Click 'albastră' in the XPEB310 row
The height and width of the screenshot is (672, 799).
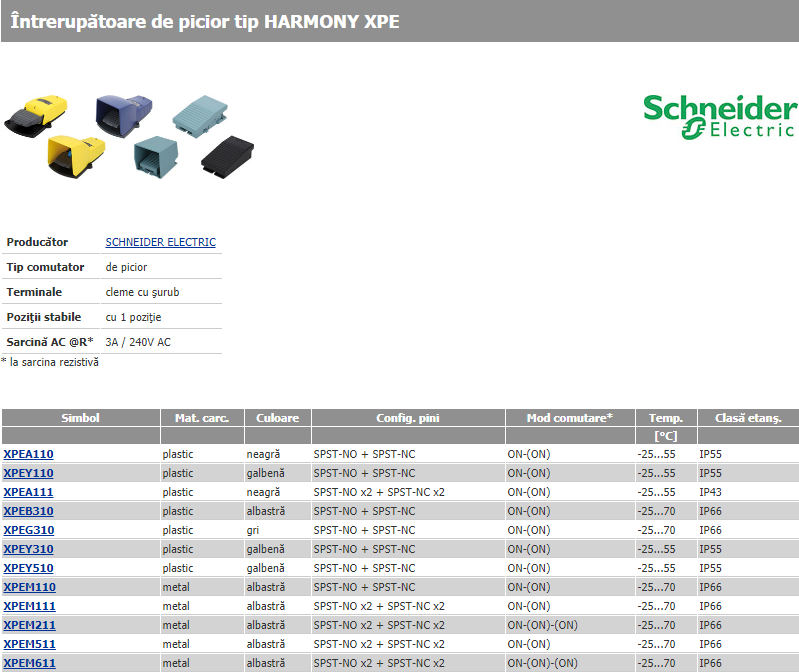(266, 511)
